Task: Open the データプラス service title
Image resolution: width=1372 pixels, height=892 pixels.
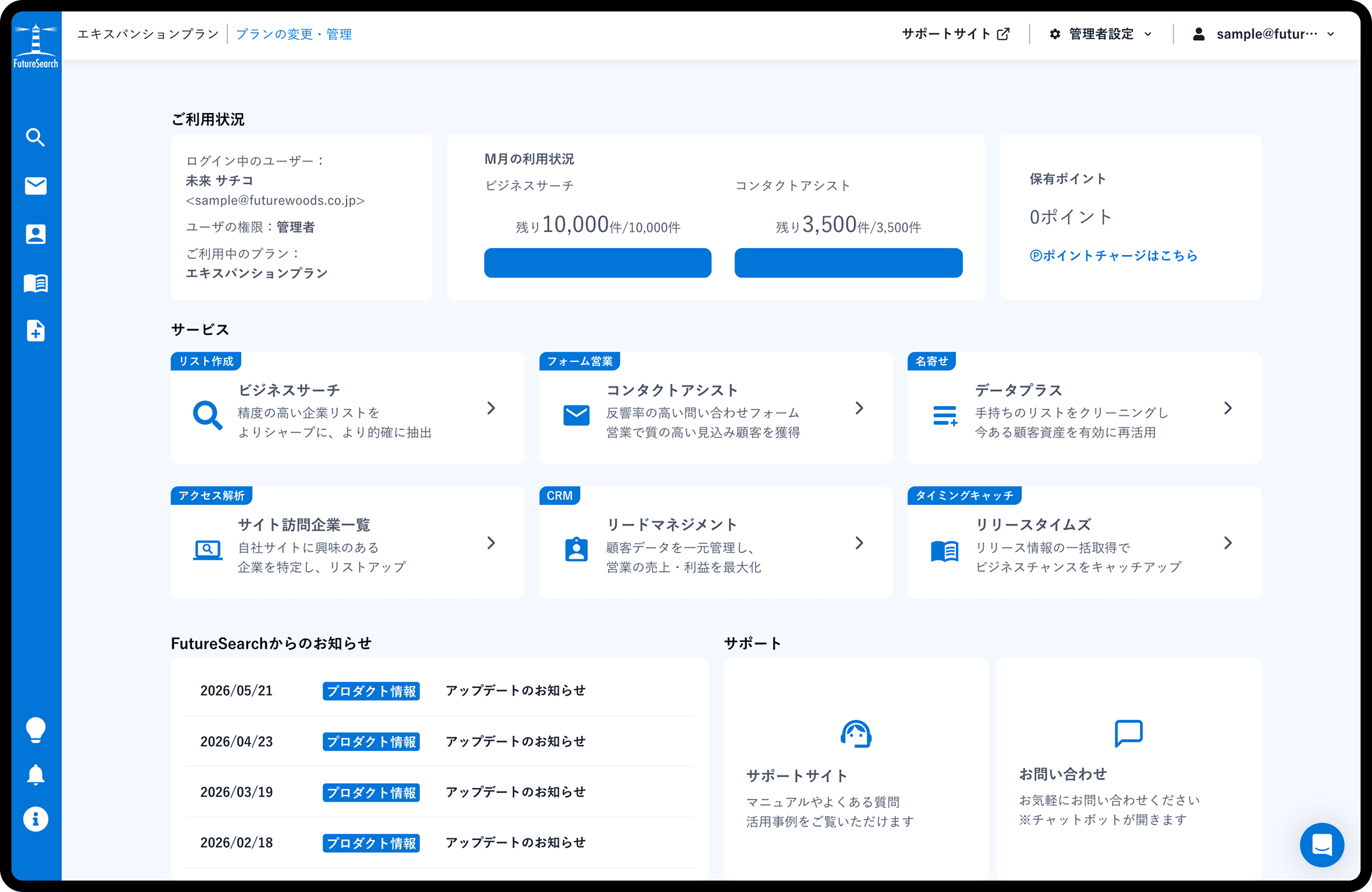Action: (1019, 391)
